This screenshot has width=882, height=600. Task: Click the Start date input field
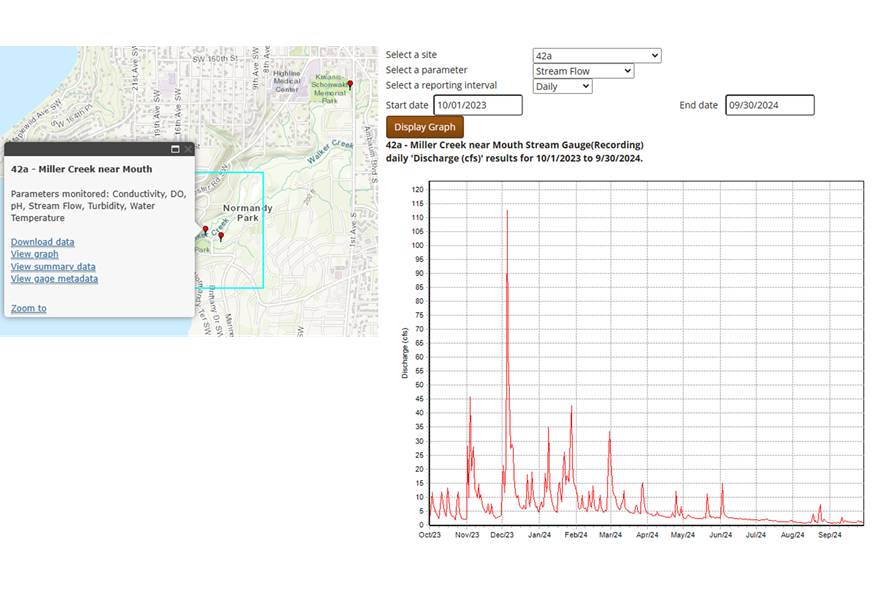pos(477,105)
